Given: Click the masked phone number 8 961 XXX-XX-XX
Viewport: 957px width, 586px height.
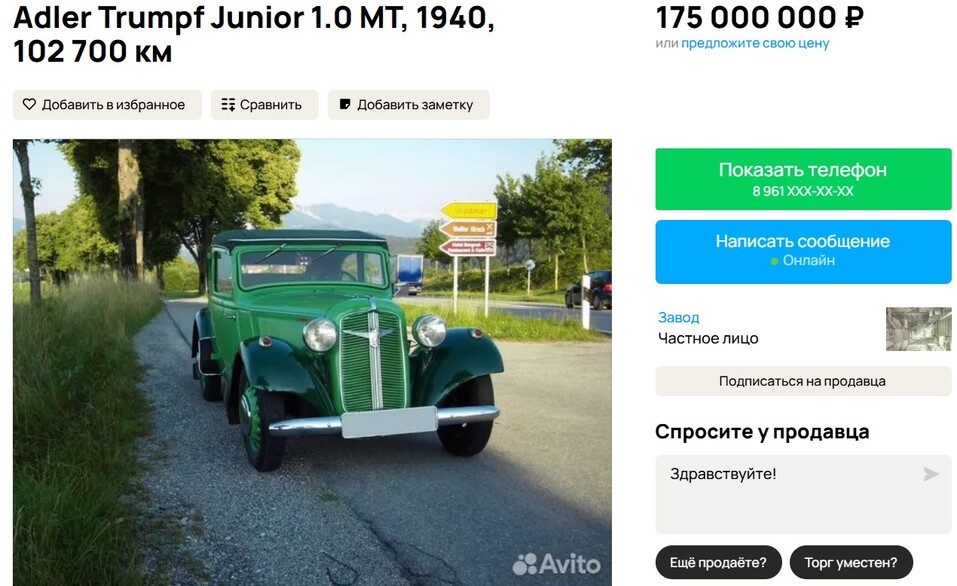Looking at the screenshot, I should (802, 189).
